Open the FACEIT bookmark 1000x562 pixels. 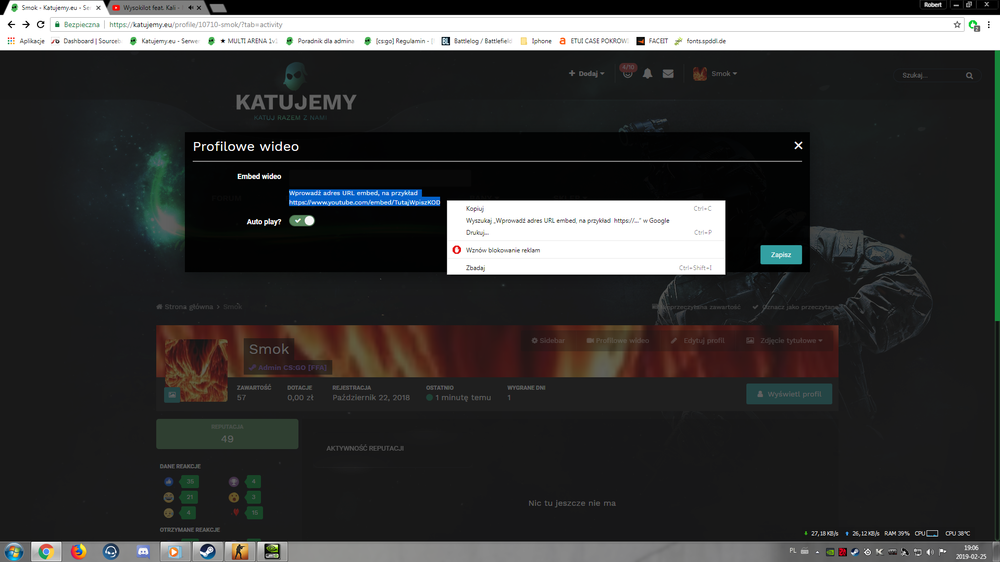coord(652,41)
